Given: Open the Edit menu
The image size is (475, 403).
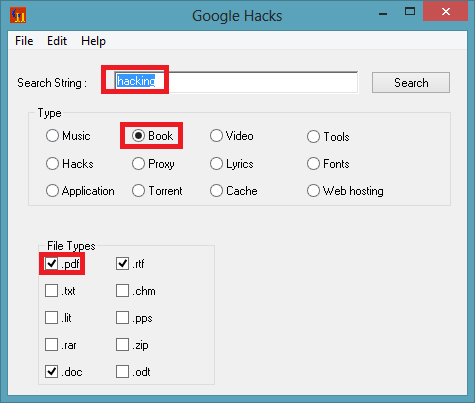Looking at the screenshot, I should 57,41.
